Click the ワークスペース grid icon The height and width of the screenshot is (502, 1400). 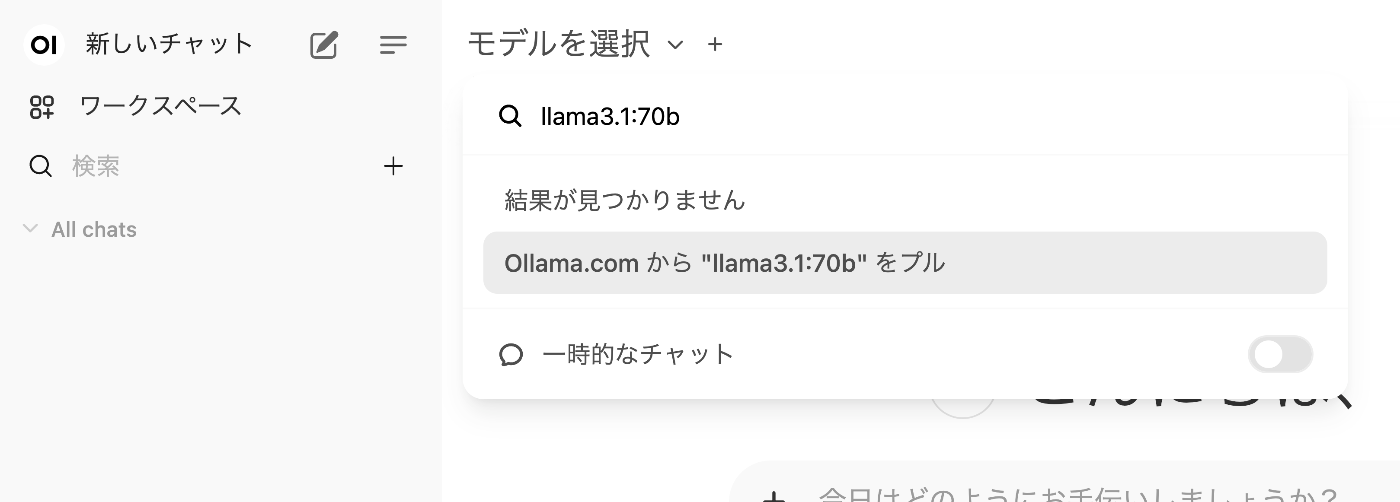tap(41, 107)
